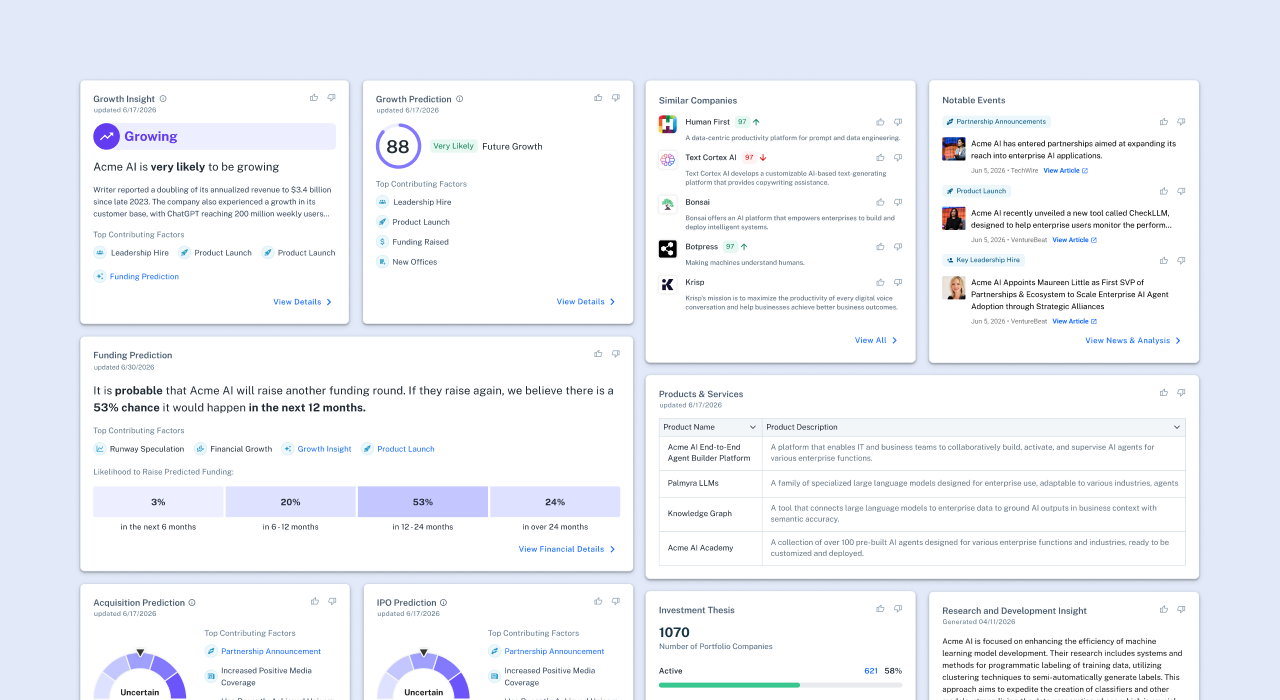Click the Growth Prediction info icon
The width and height of the screenshot is (1280, 700).
tap(460, 99)
